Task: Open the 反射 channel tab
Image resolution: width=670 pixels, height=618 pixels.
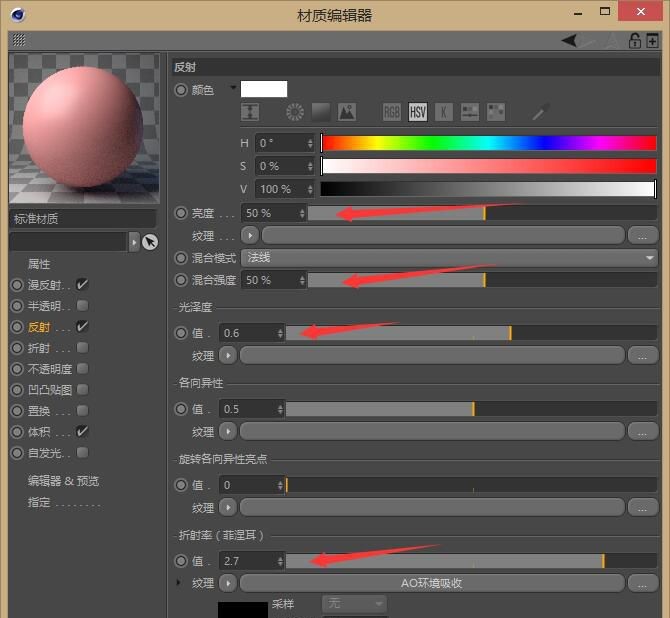Action: (x=39, y=327)
